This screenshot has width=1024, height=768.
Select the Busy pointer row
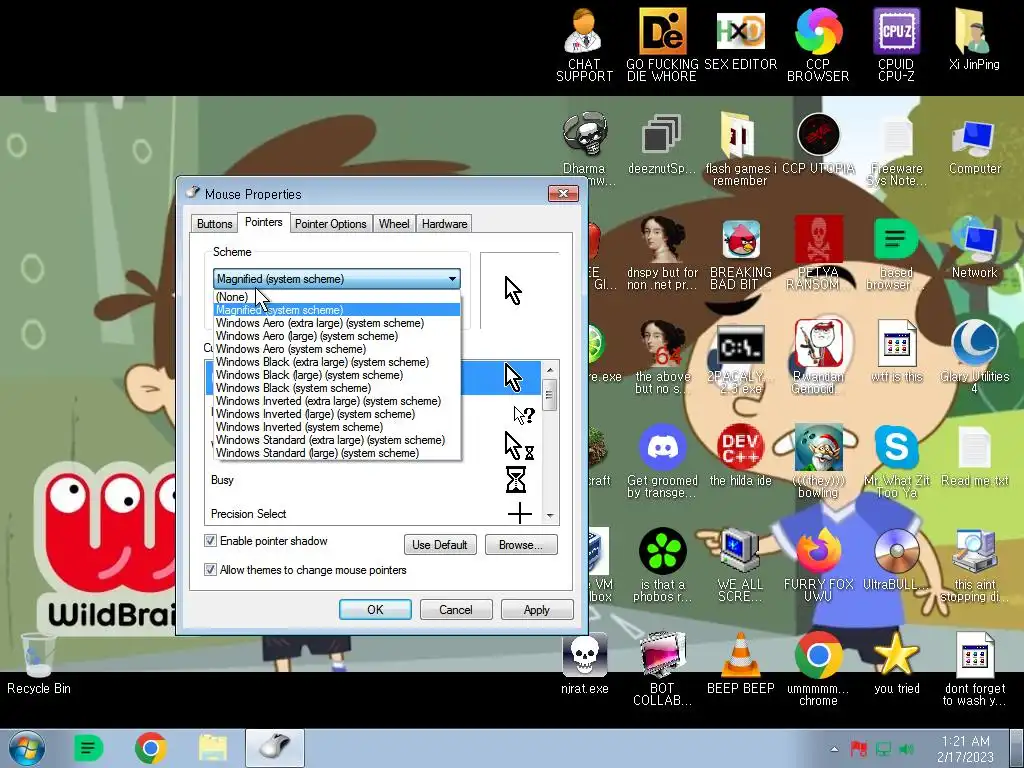pyautogui.click(x=374, y=480)
